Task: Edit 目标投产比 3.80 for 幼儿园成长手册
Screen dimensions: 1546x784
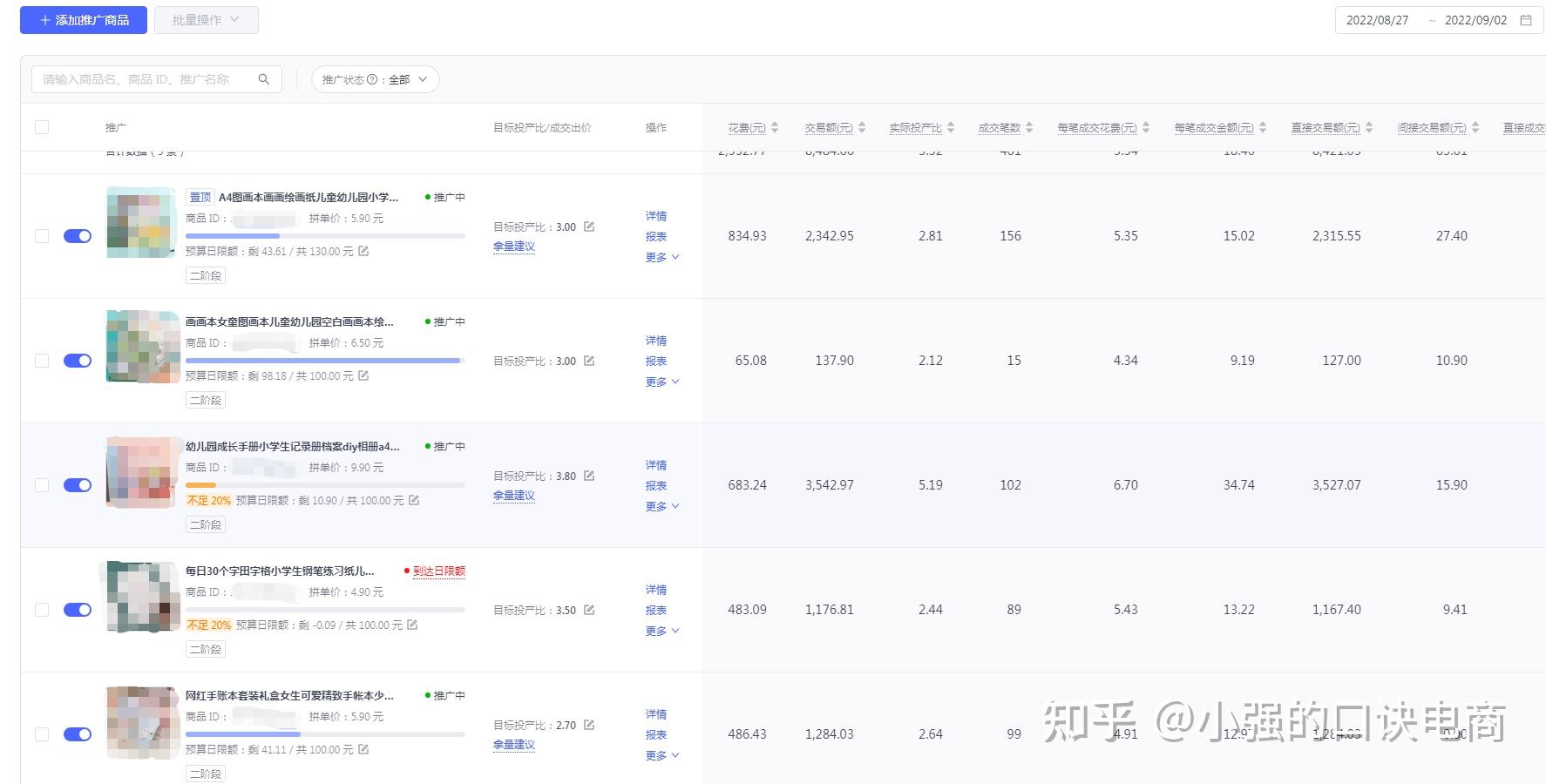Action: [x=589, y=476]
